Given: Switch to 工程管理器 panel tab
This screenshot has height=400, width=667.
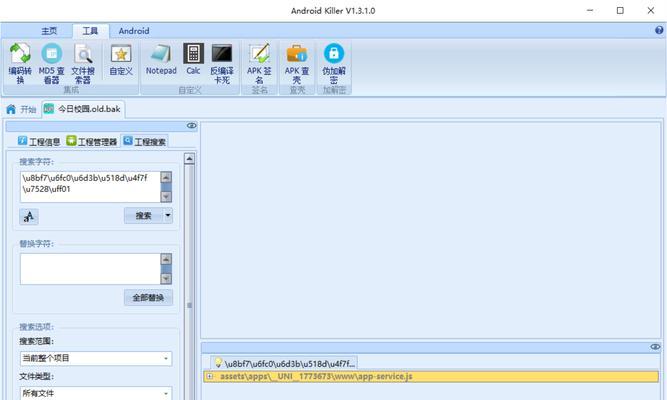Looking at the screenshot, I should coord(91,141).
